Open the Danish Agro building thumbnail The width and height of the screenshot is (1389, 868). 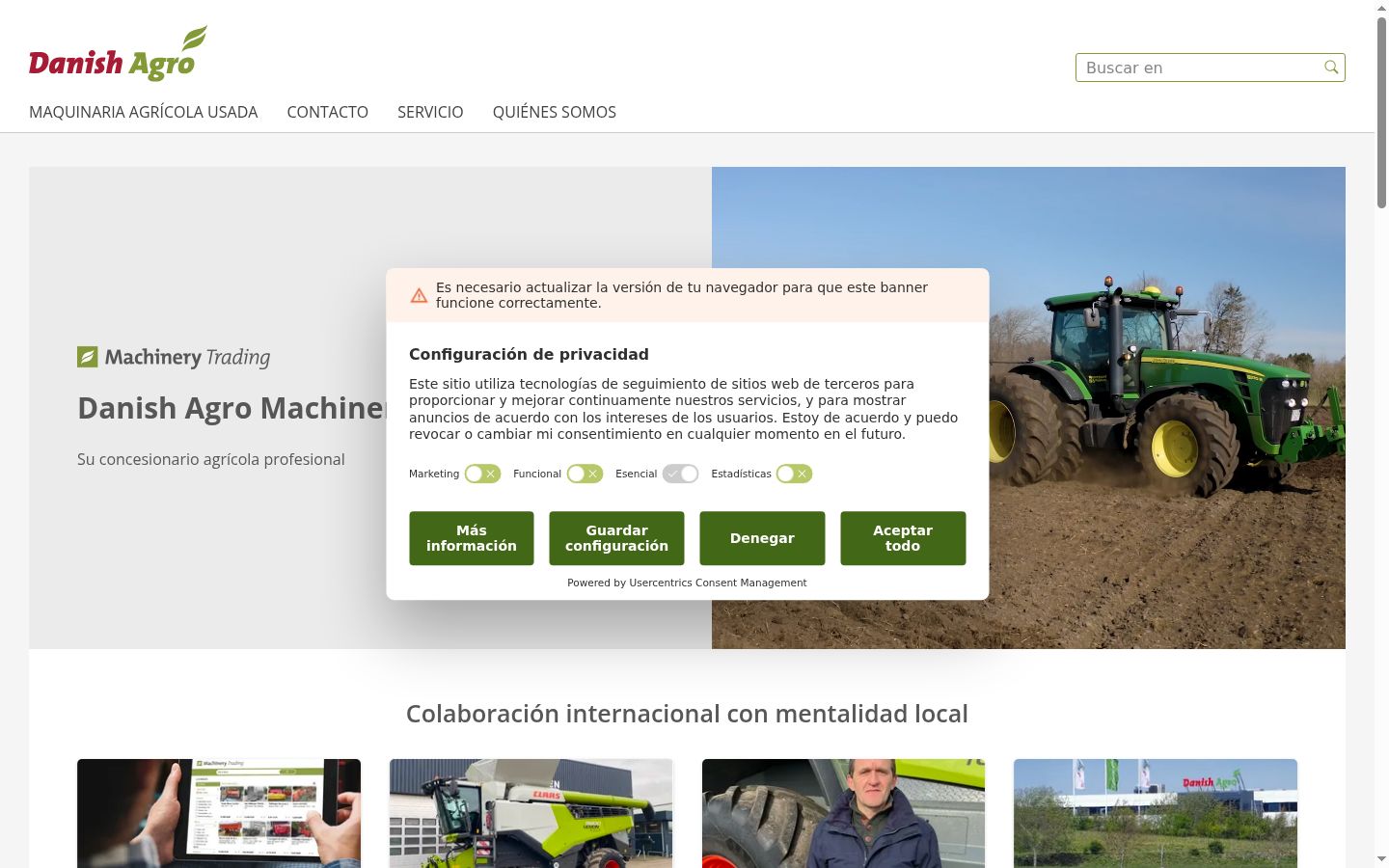point(1156,813)
